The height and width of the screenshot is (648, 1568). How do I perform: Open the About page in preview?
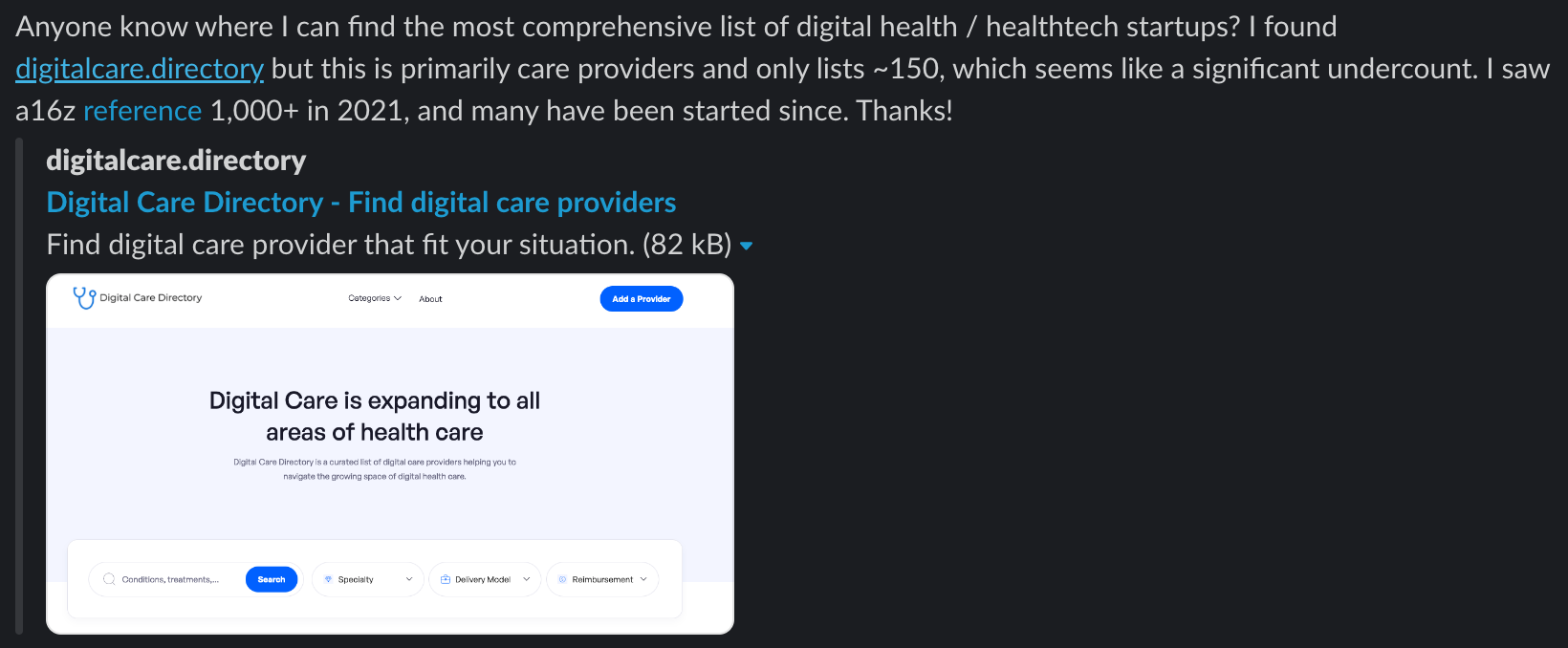click(x=430, y=299)
